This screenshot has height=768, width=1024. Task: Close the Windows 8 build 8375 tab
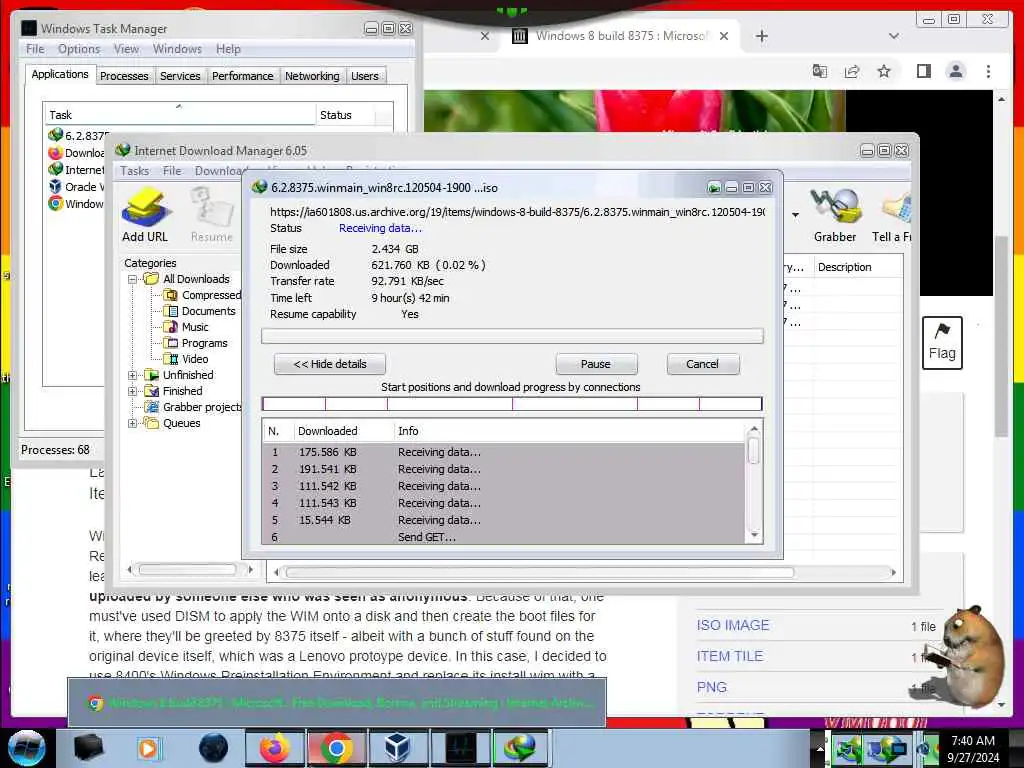tap(724, 36)
